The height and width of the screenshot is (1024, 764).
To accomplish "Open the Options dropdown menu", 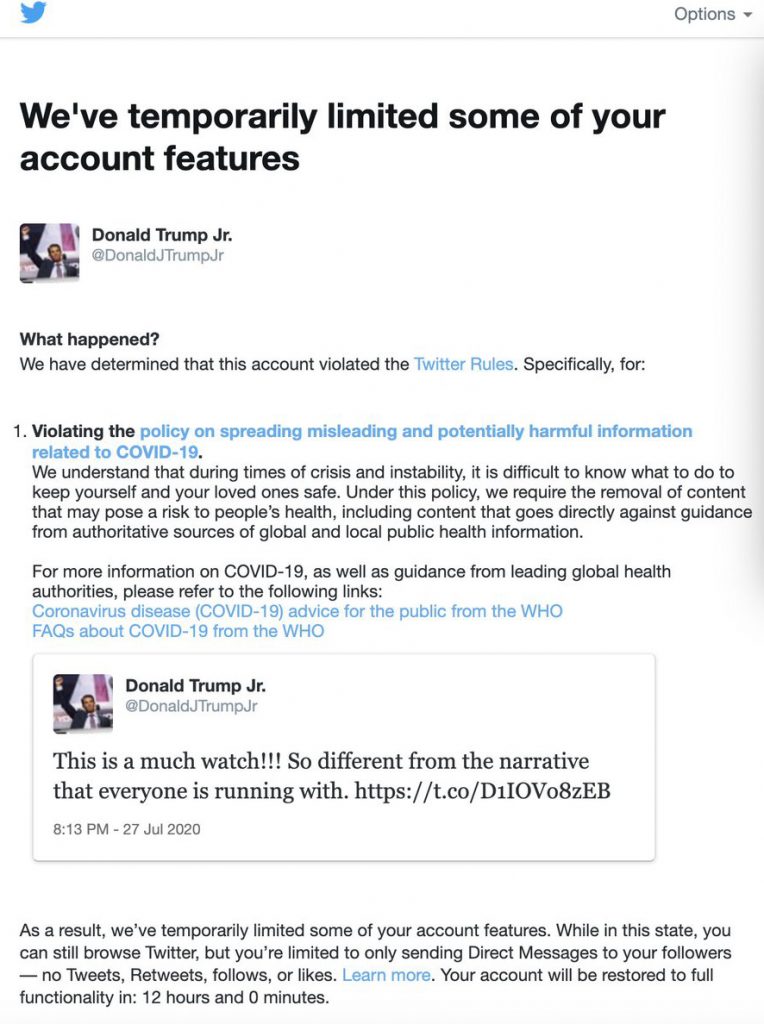I will click(713, 14).
